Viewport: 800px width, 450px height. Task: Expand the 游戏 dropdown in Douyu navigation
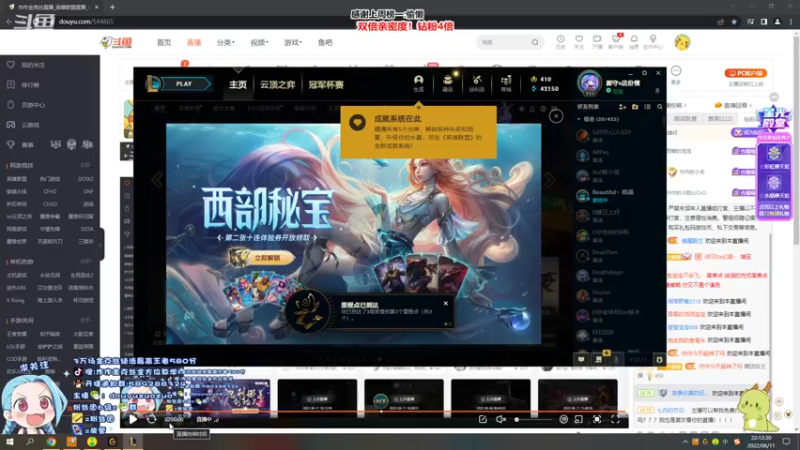point(293,42)
